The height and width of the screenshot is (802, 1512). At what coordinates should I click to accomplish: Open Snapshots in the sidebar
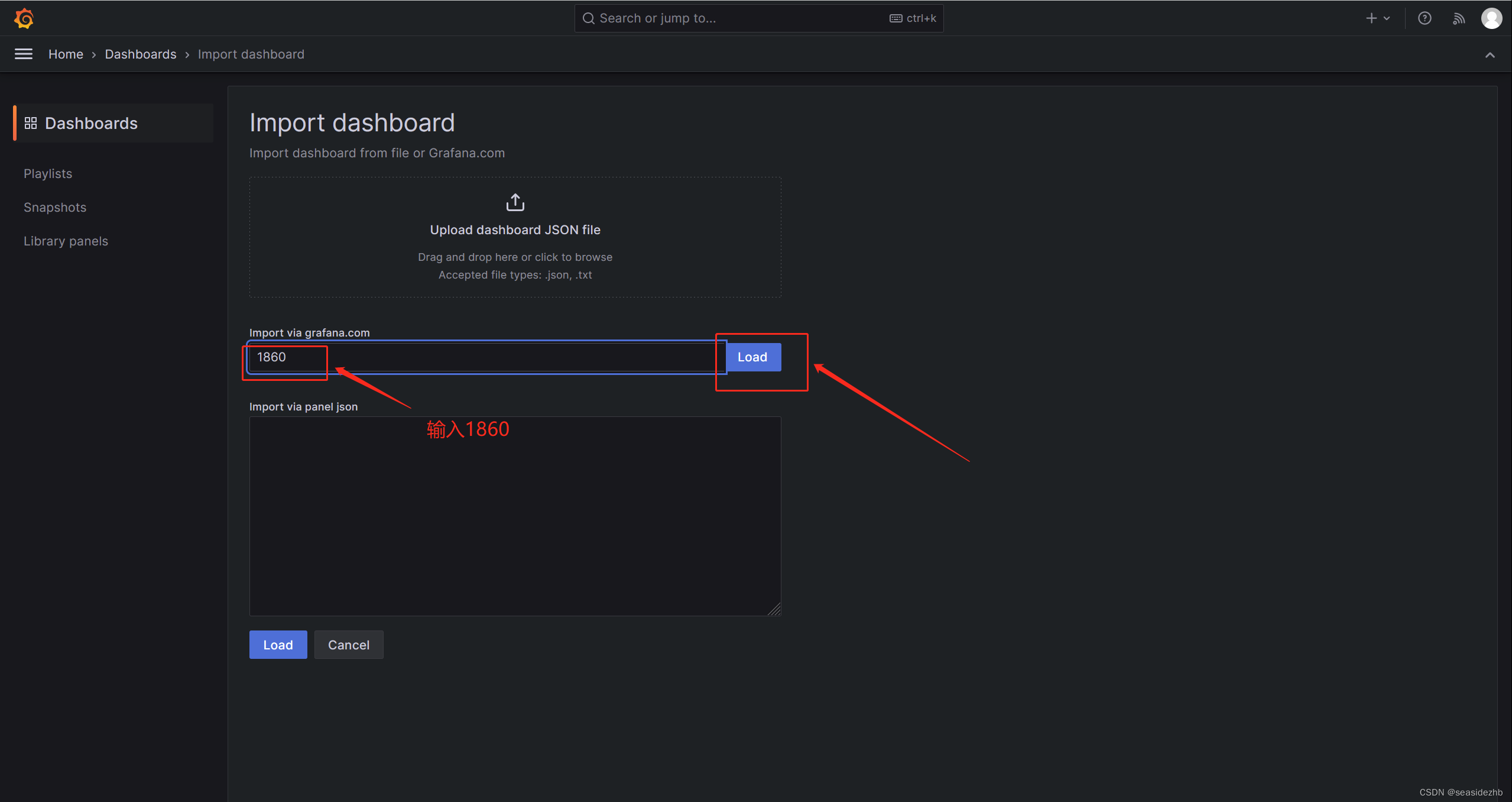pos(55,208)
